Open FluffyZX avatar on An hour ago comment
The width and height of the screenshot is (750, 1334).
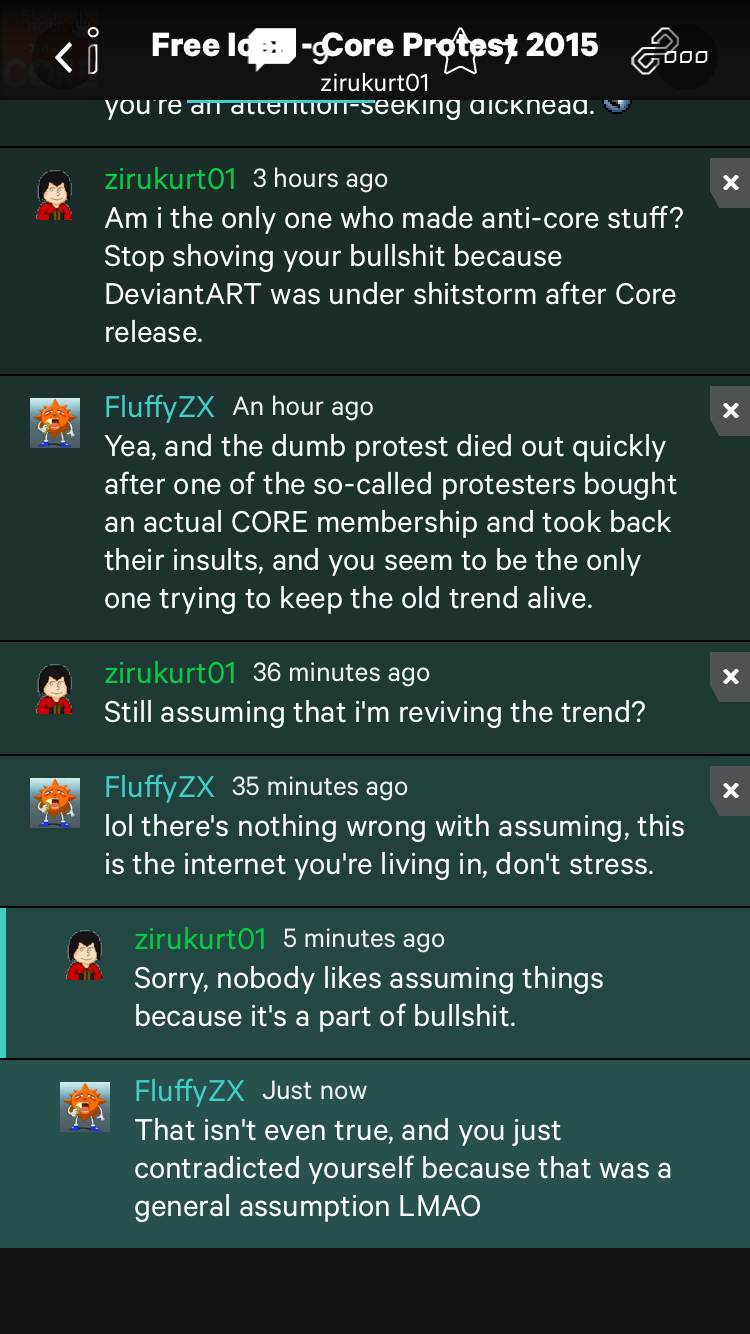click(55, 423)
